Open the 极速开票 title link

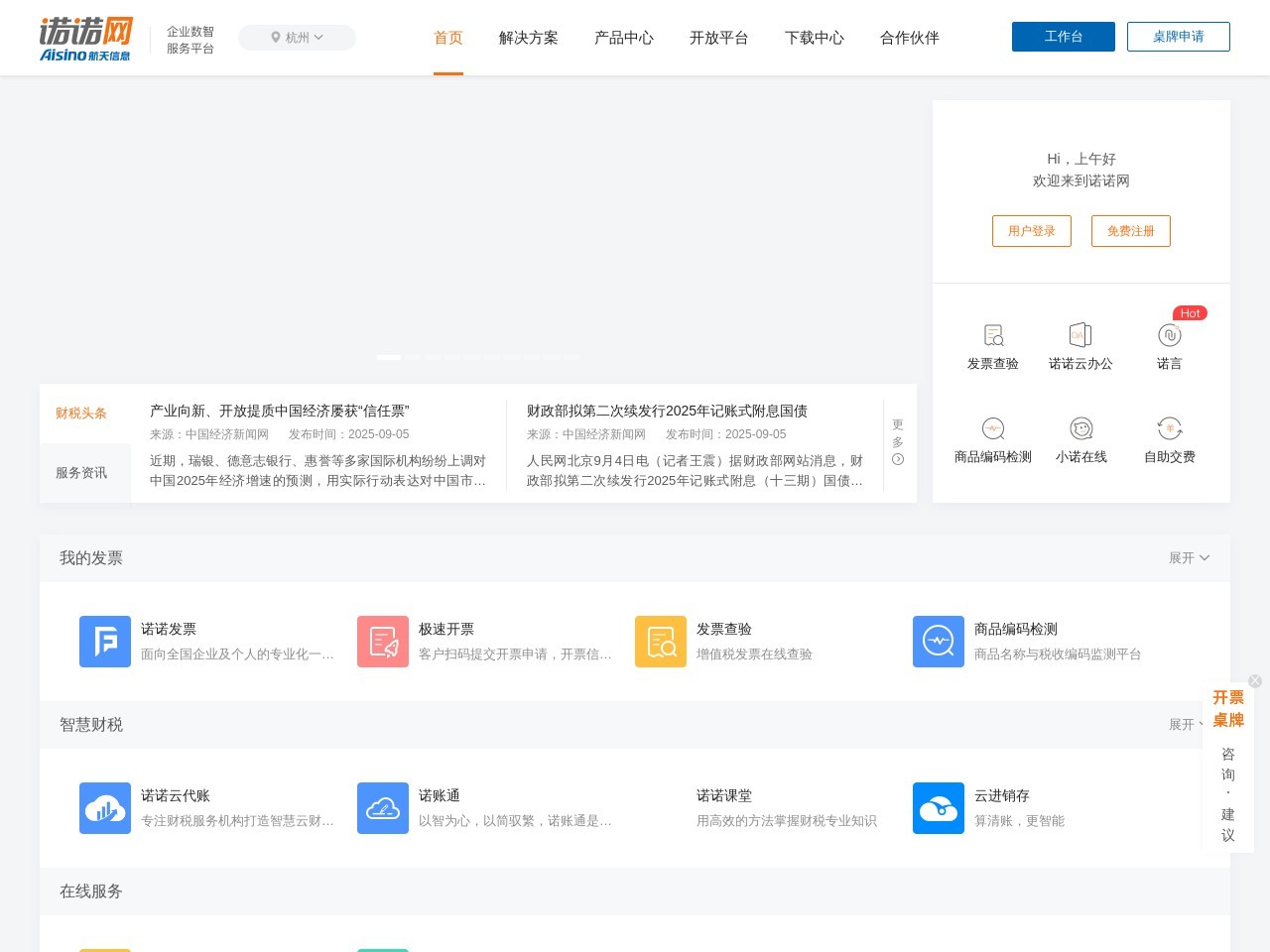(x=446, y=629)
